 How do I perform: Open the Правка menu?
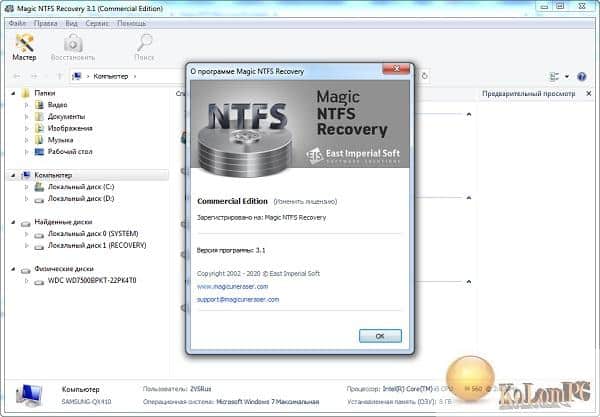pos(46,23)
